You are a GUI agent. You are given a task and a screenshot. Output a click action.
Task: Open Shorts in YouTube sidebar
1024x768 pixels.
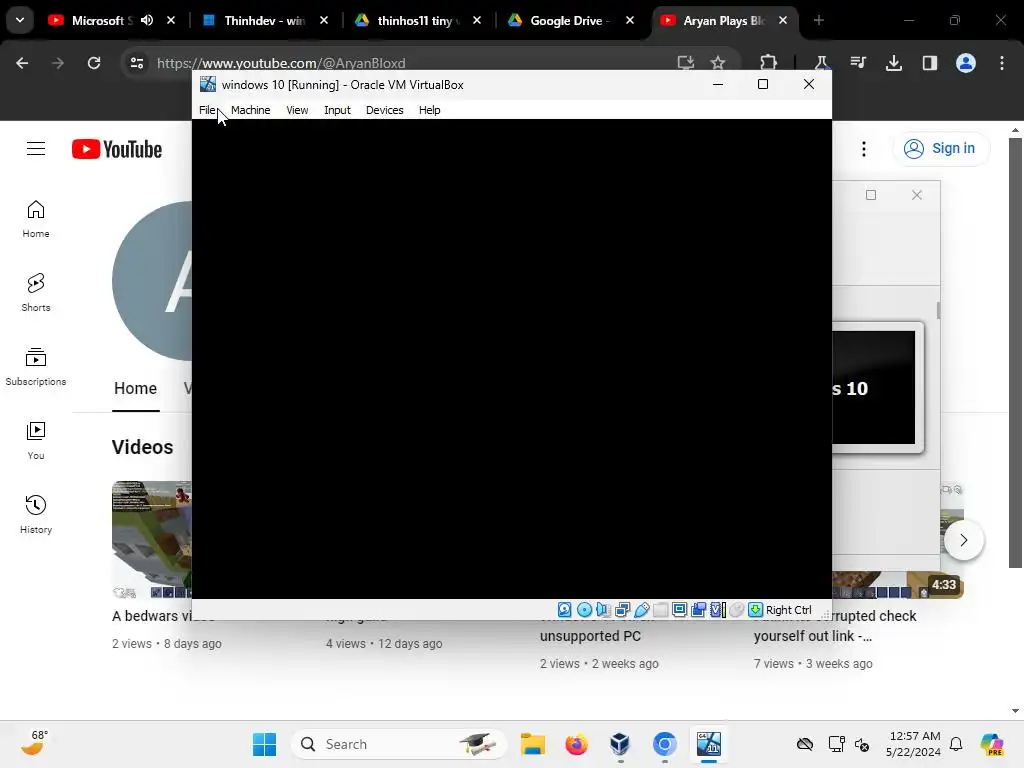[x=36, y=293]
